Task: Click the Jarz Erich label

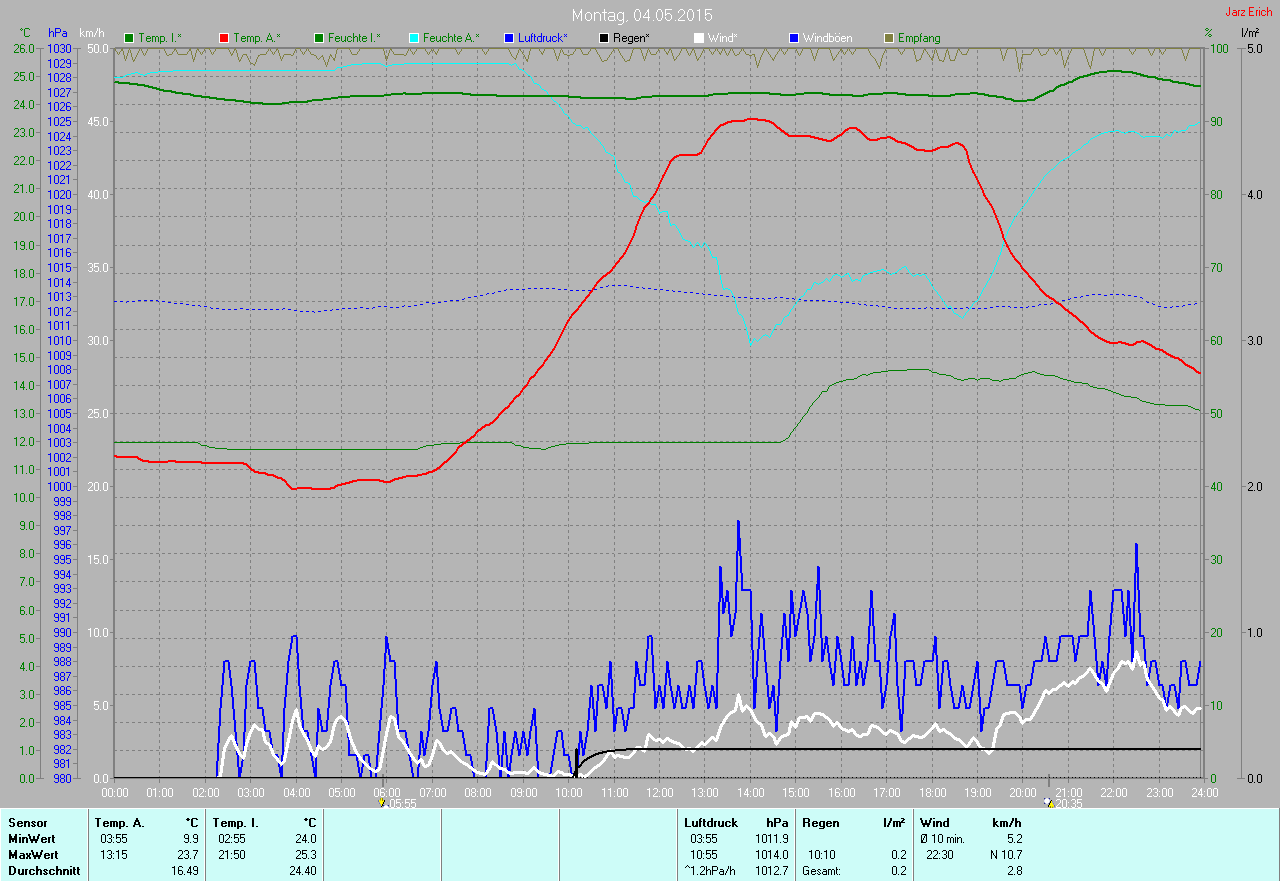Action: tap(1250, 12)
